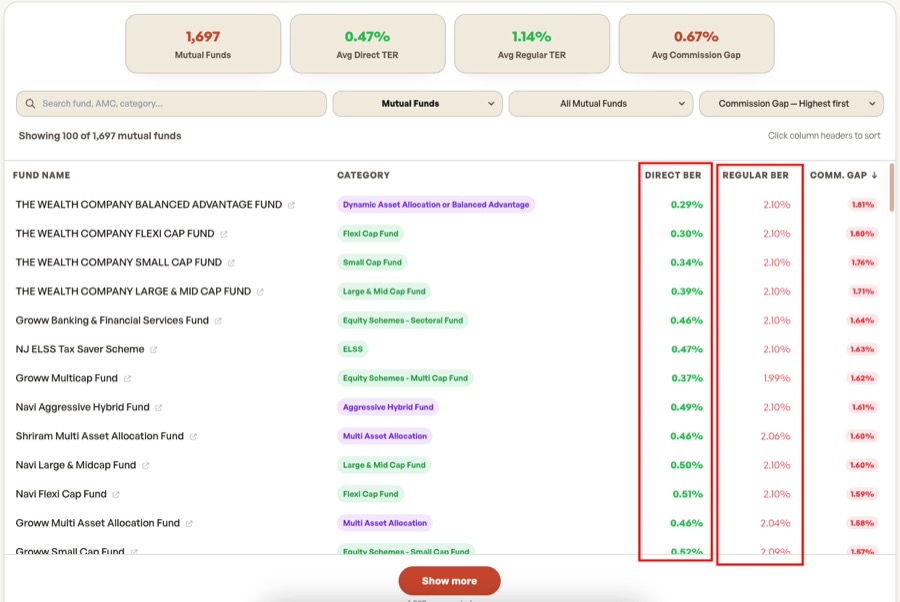This screenshot has width=900, height=602.
Task: Click Flexi Cap Fund tag in Wealth Company row
Action: click(x=370, y=234)
